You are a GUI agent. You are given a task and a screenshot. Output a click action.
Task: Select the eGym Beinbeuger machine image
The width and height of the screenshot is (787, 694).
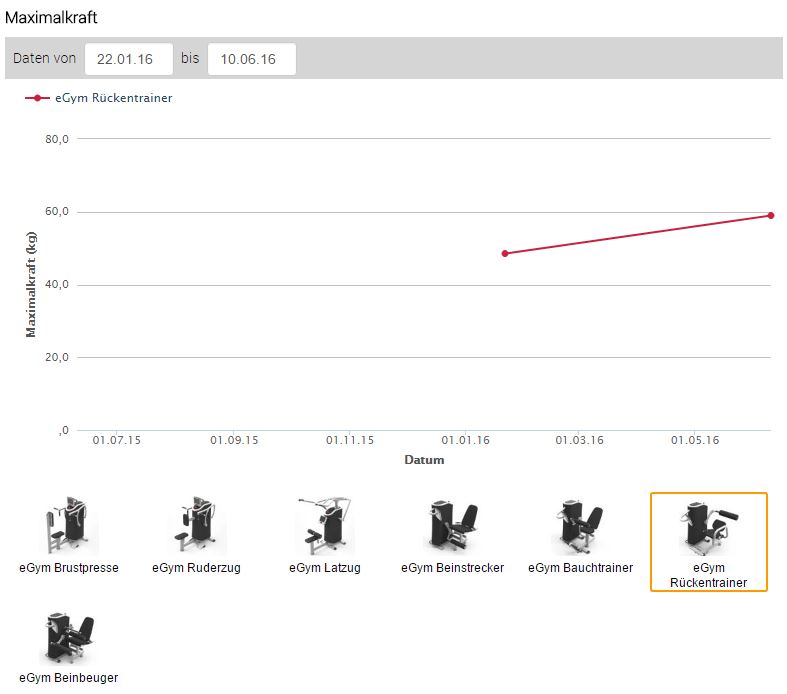[x=68, y=636]
